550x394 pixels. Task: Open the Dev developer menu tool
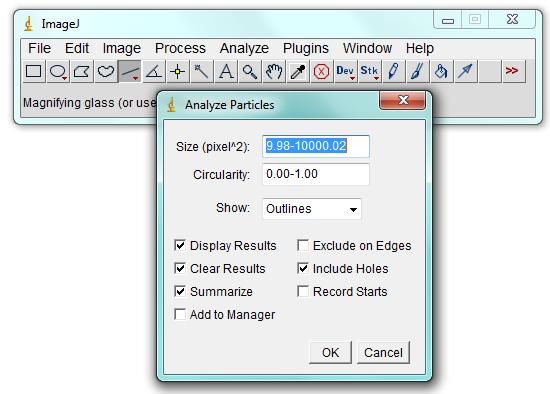pyautogui.click(x=345, y=71)
